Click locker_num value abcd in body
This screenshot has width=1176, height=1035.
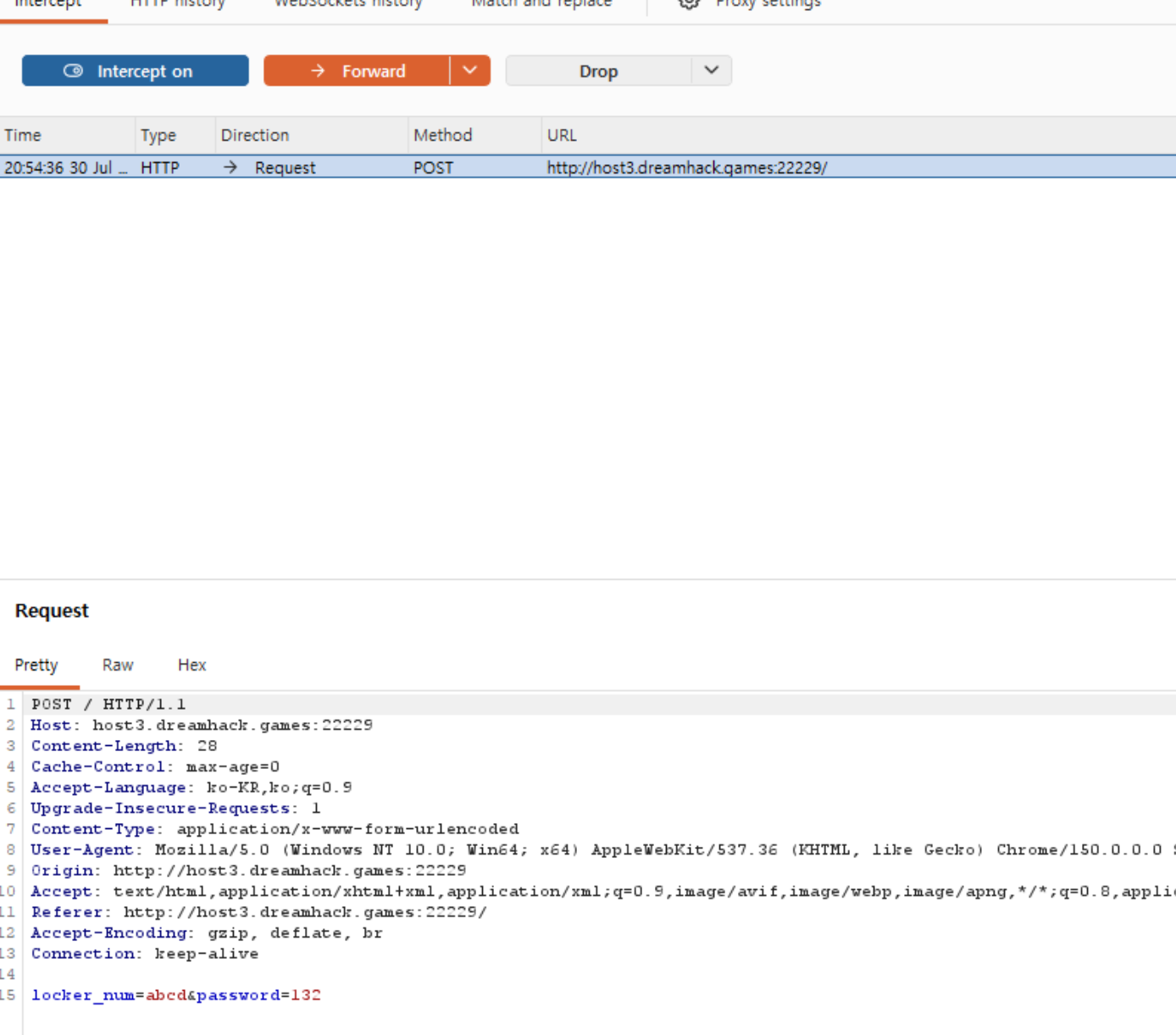166,995
